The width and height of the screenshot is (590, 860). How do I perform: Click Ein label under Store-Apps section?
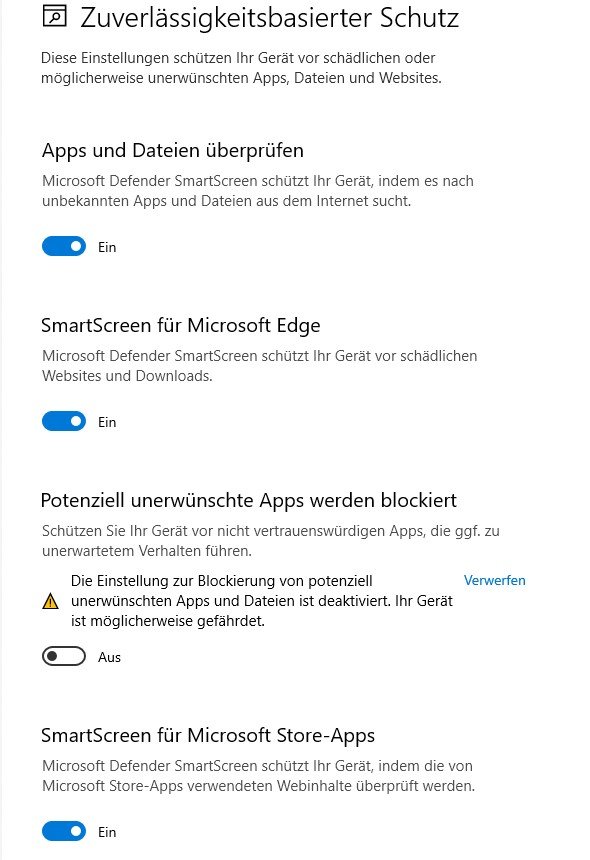pyautogui.click(x=107, y=832)
